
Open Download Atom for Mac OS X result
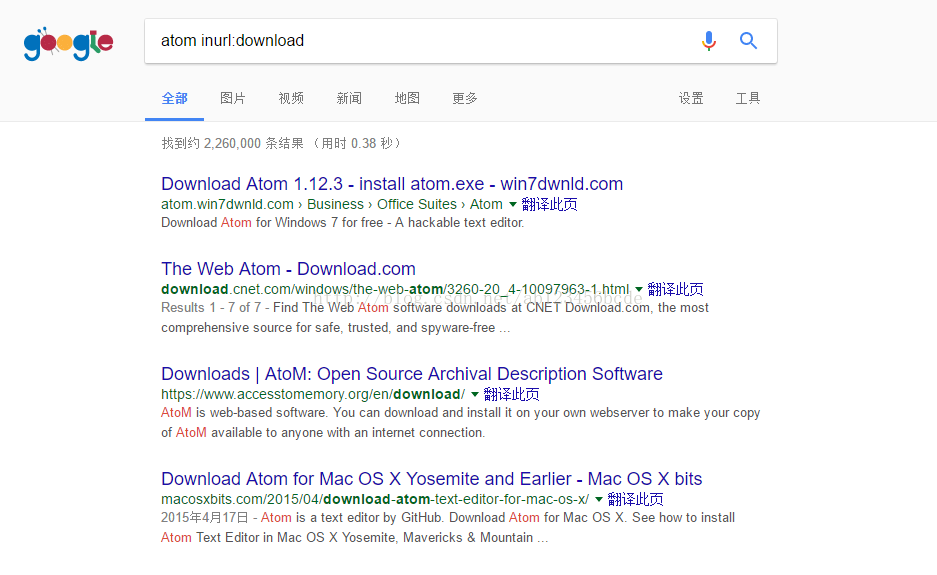[x=431, y=479]
